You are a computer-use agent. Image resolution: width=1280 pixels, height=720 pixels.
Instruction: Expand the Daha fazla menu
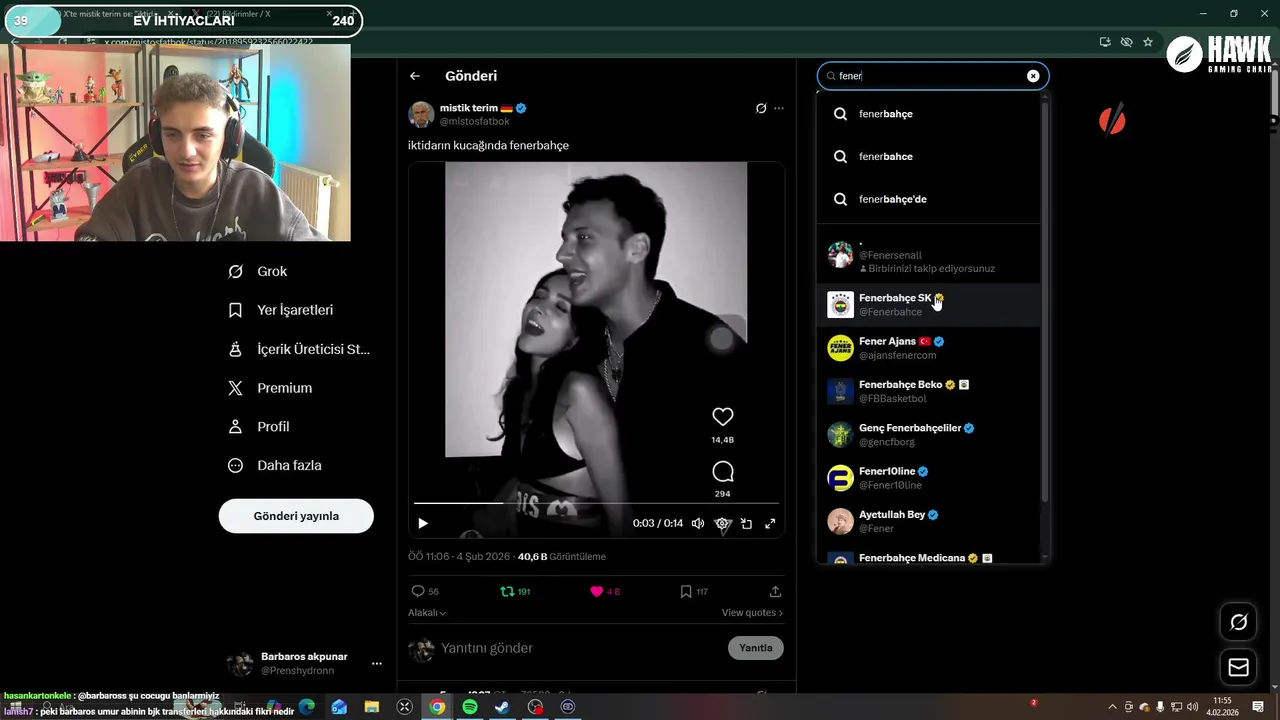point(275,465)
